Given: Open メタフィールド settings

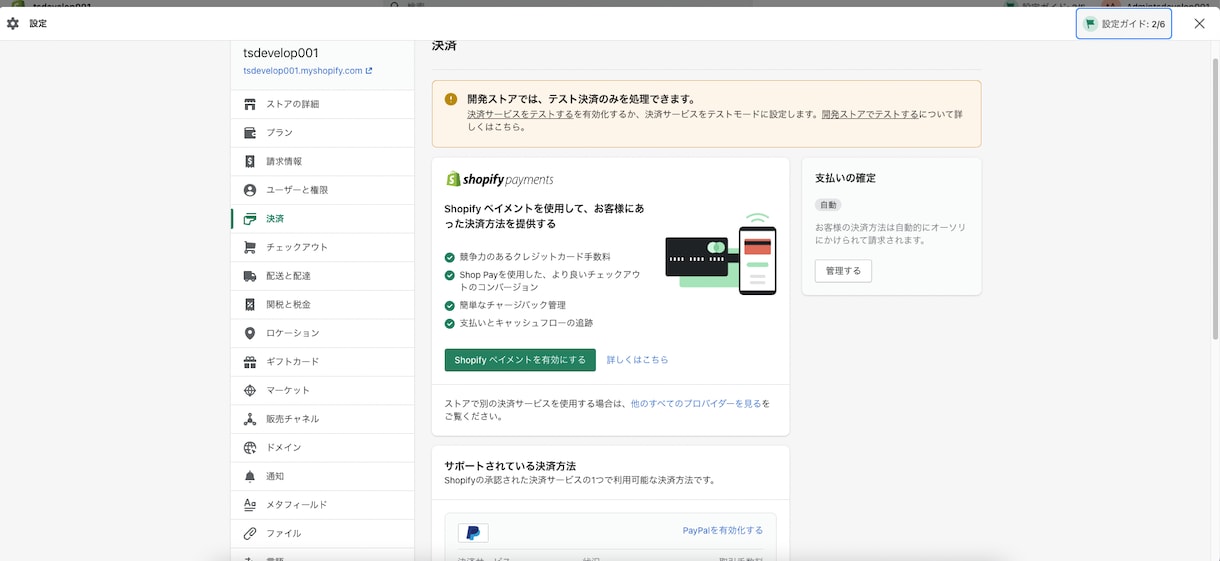Looking at the screenshot, I should pos(322,505).
